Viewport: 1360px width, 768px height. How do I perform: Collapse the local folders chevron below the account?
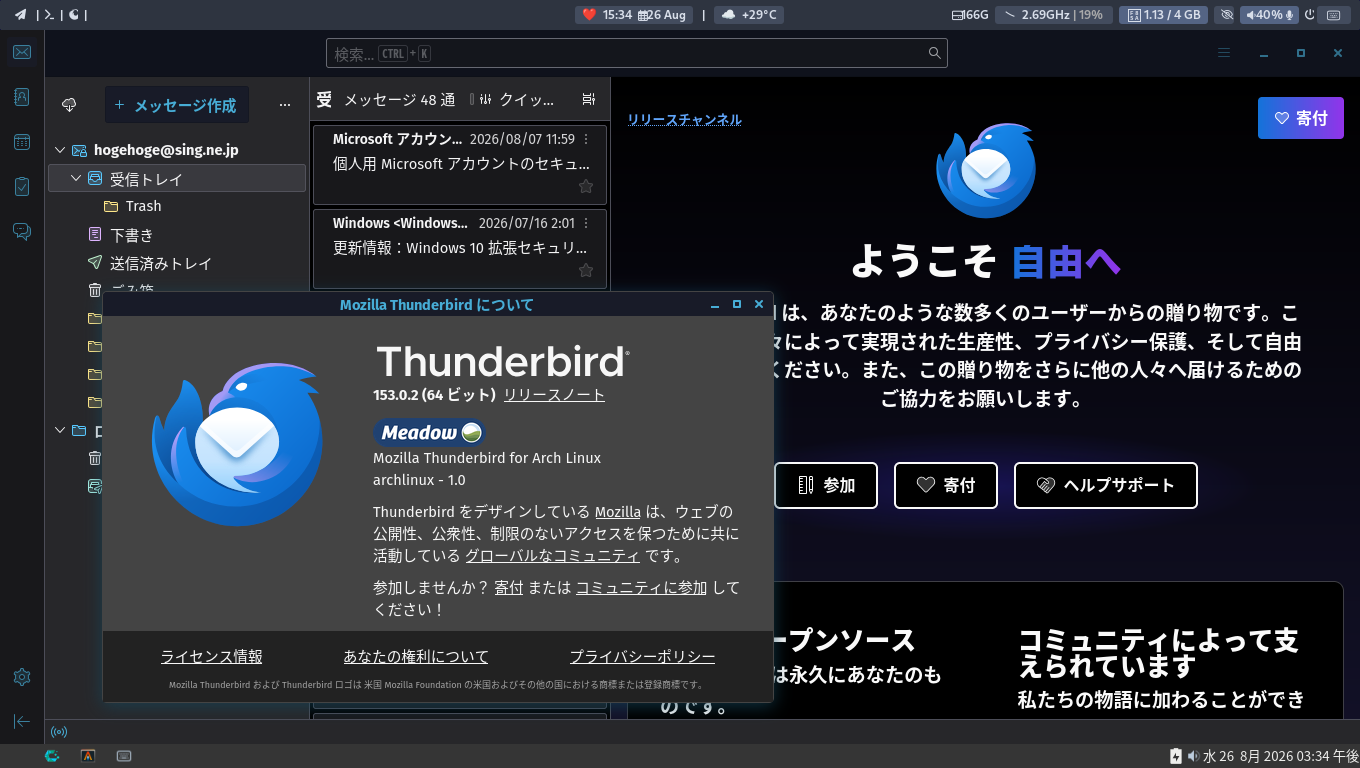click(59, 431)
